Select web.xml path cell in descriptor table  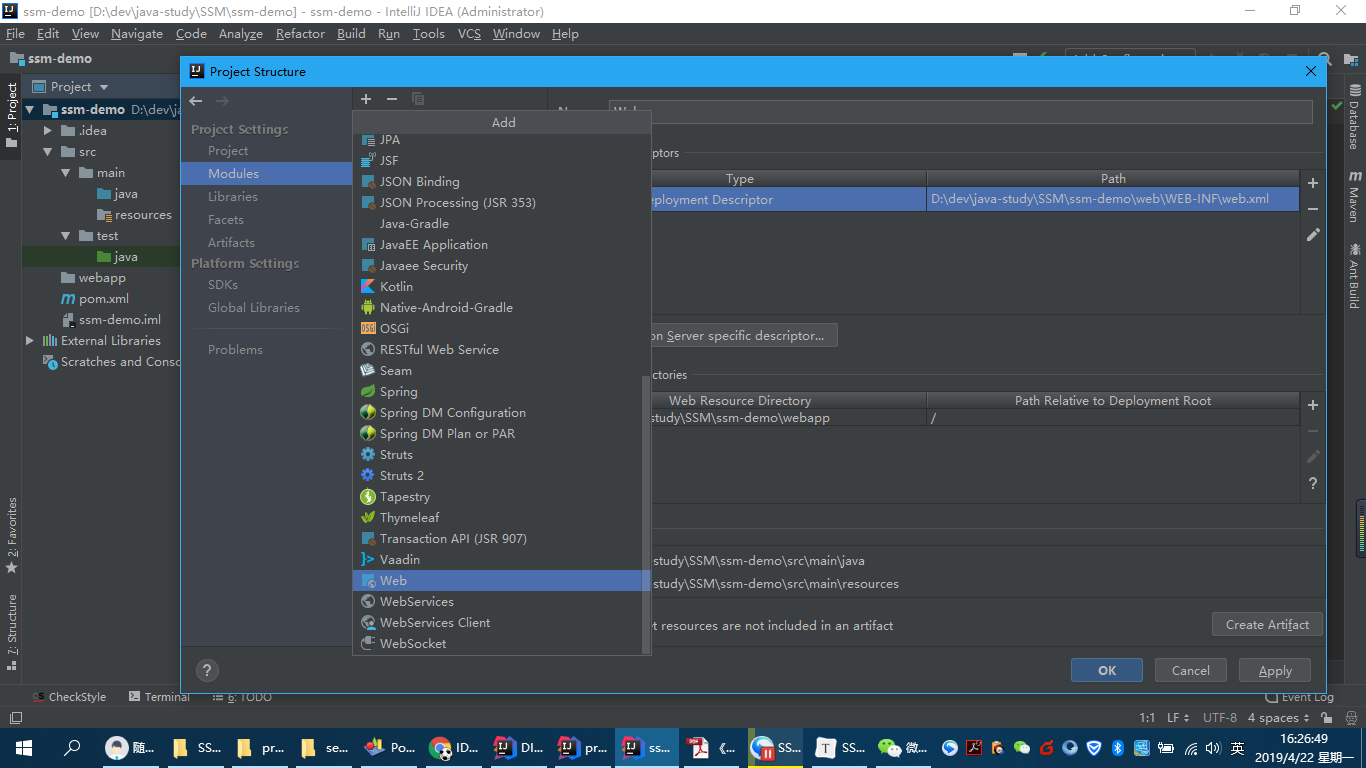point(1113,199)
